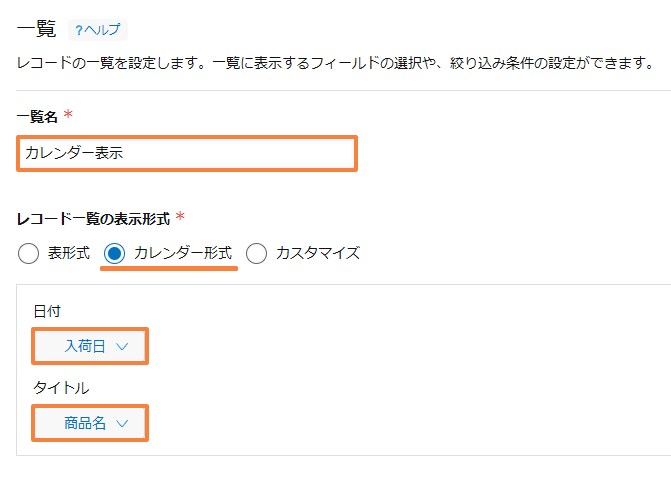
Task: Click the chevron arrow next to 入荷日
Action: 122,346
